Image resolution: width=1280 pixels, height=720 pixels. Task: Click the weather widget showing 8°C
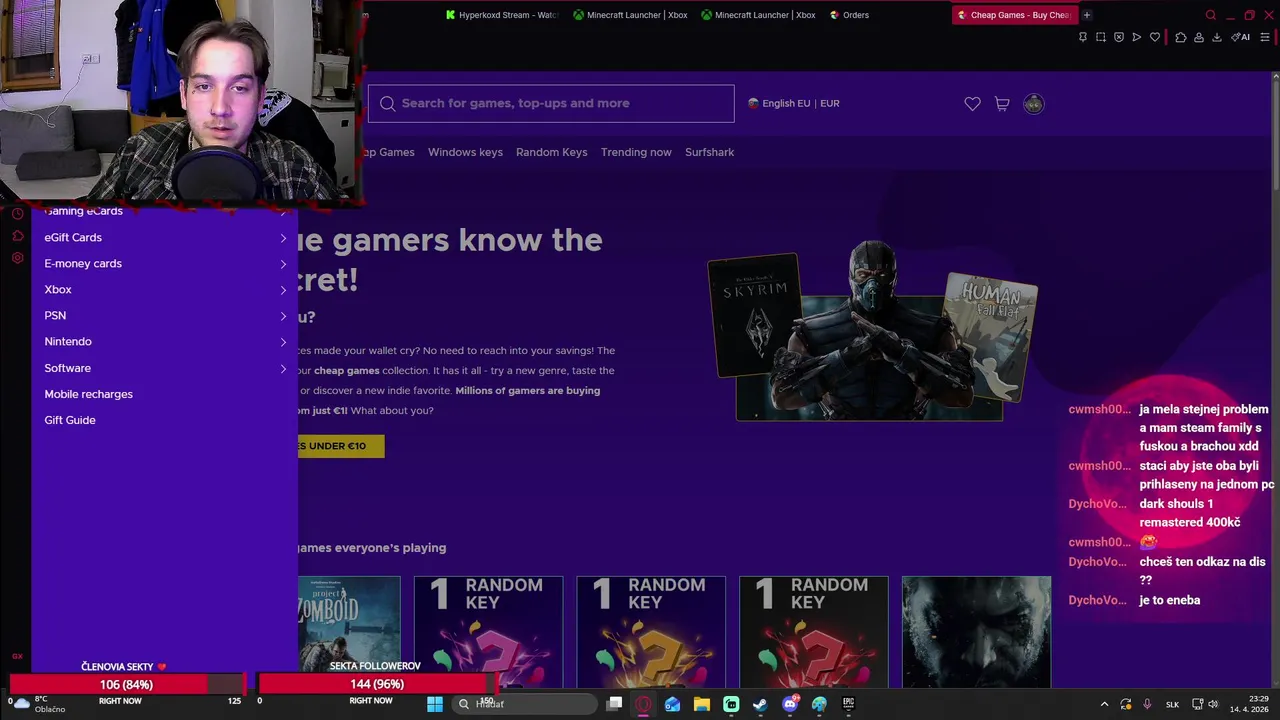[x=38, y=704]
